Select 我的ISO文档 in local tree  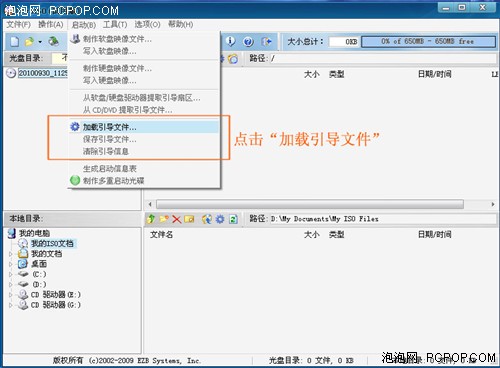52,243
